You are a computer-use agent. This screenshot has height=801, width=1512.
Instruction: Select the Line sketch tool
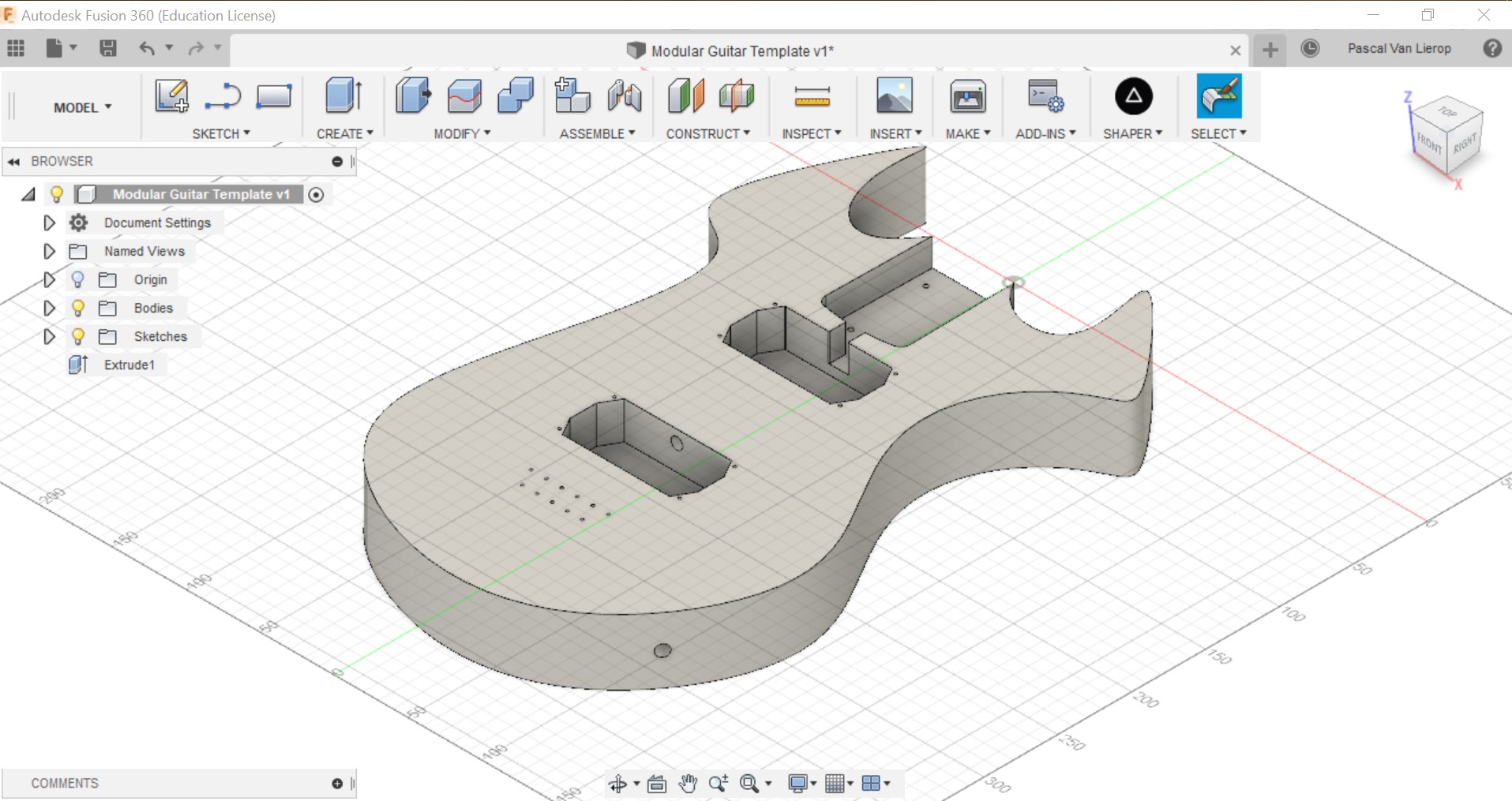coord(223,96)
